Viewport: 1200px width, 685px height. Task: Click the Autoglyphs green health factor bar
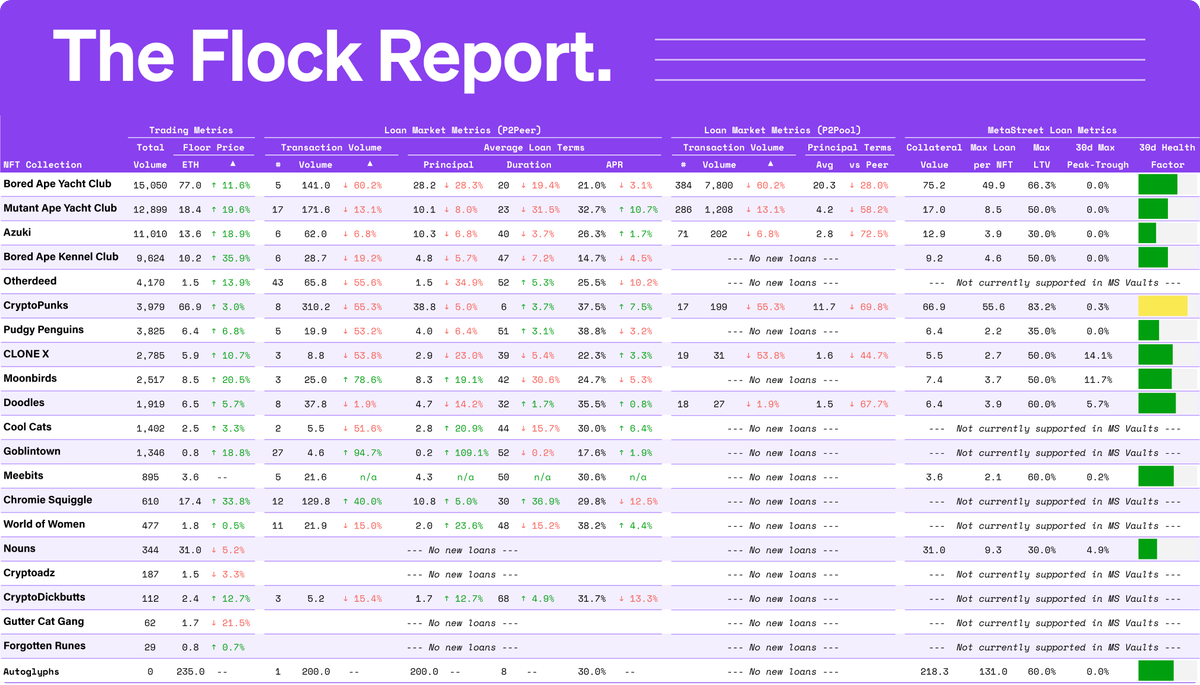(1156, 672)
